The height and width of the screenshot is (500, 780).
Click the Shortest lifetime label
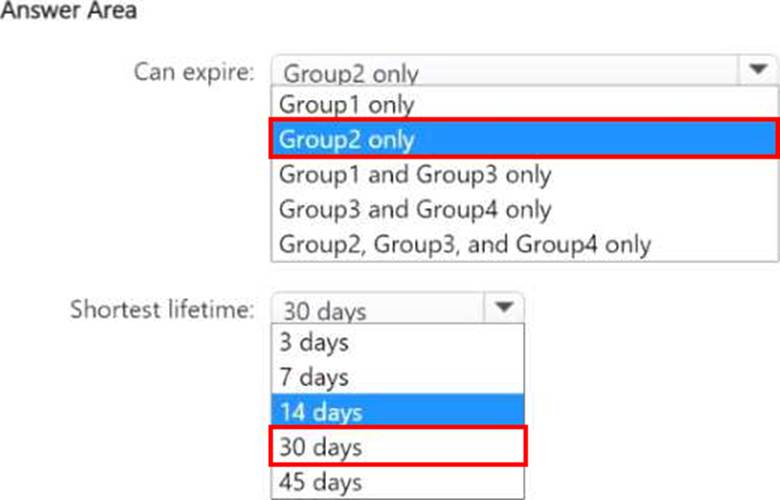coord(162,309)
